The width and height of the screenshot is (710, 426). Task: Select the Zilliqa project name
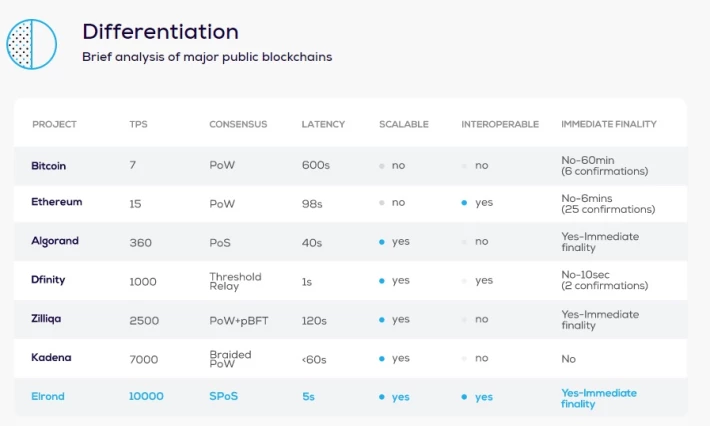pyautogui.click(x=46, y=319)
